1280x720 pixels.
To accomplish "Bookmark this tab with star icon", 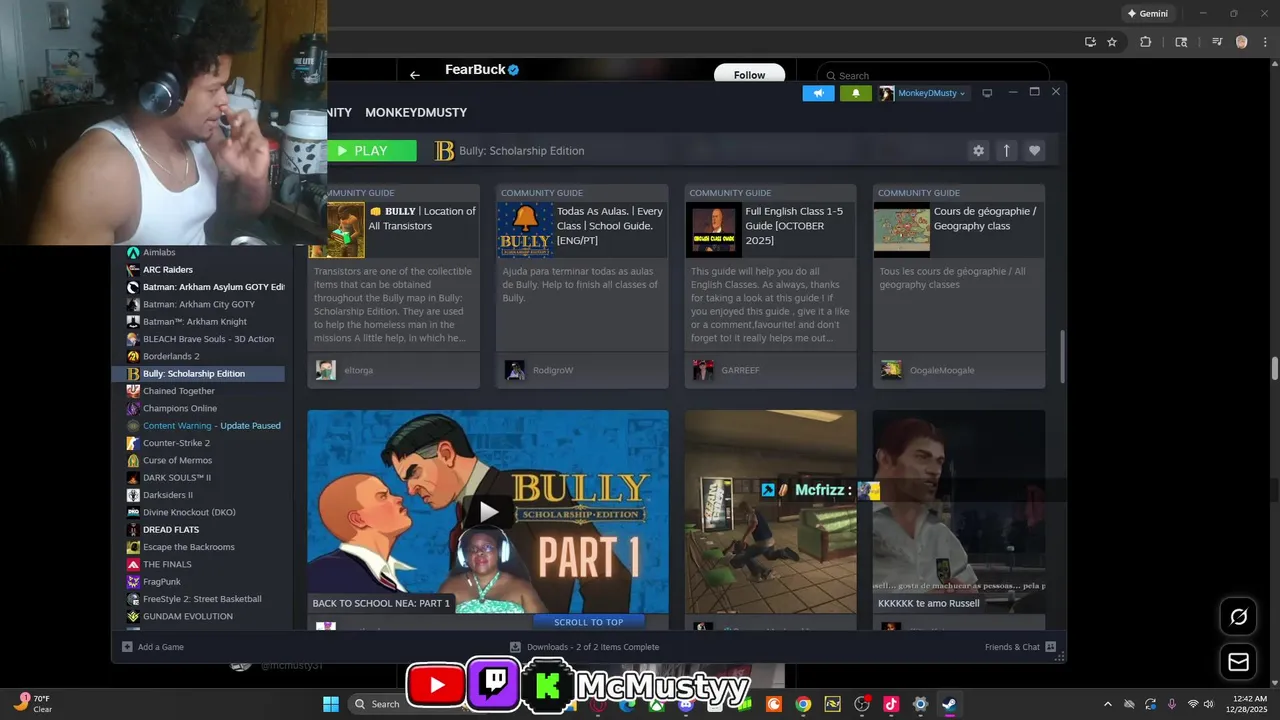I will 1112,42.
